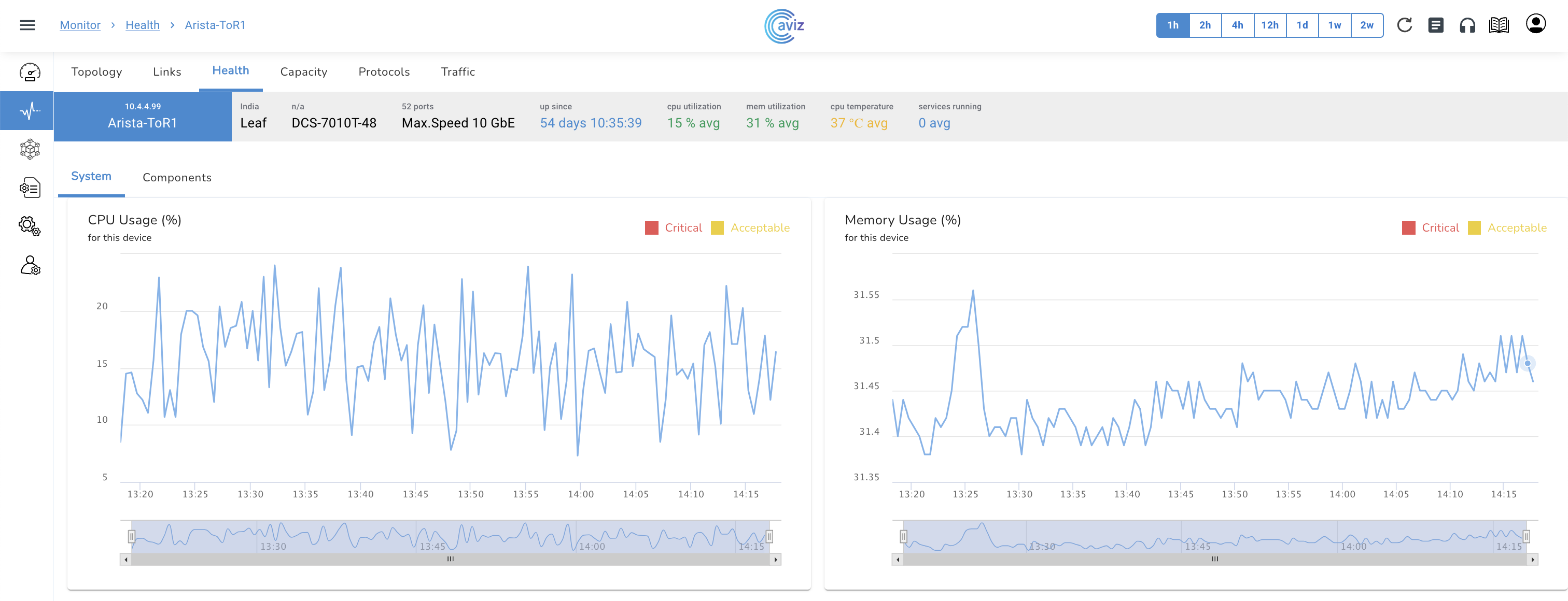Click memory chart scrollbar left arrow
The height and width of the screenshot is (601, 1568).
click(x=898, y=559)
